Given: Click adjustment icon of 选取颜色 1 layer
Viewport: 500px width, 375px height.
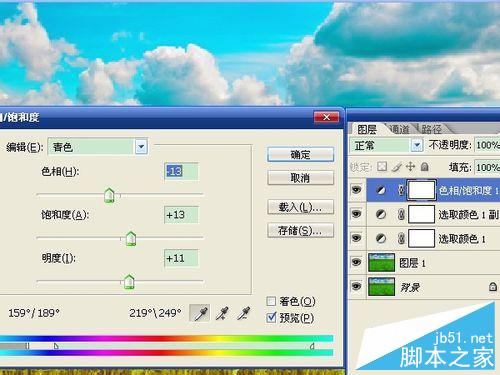Looking at the screenshot, I should click(x=381, y=238).
